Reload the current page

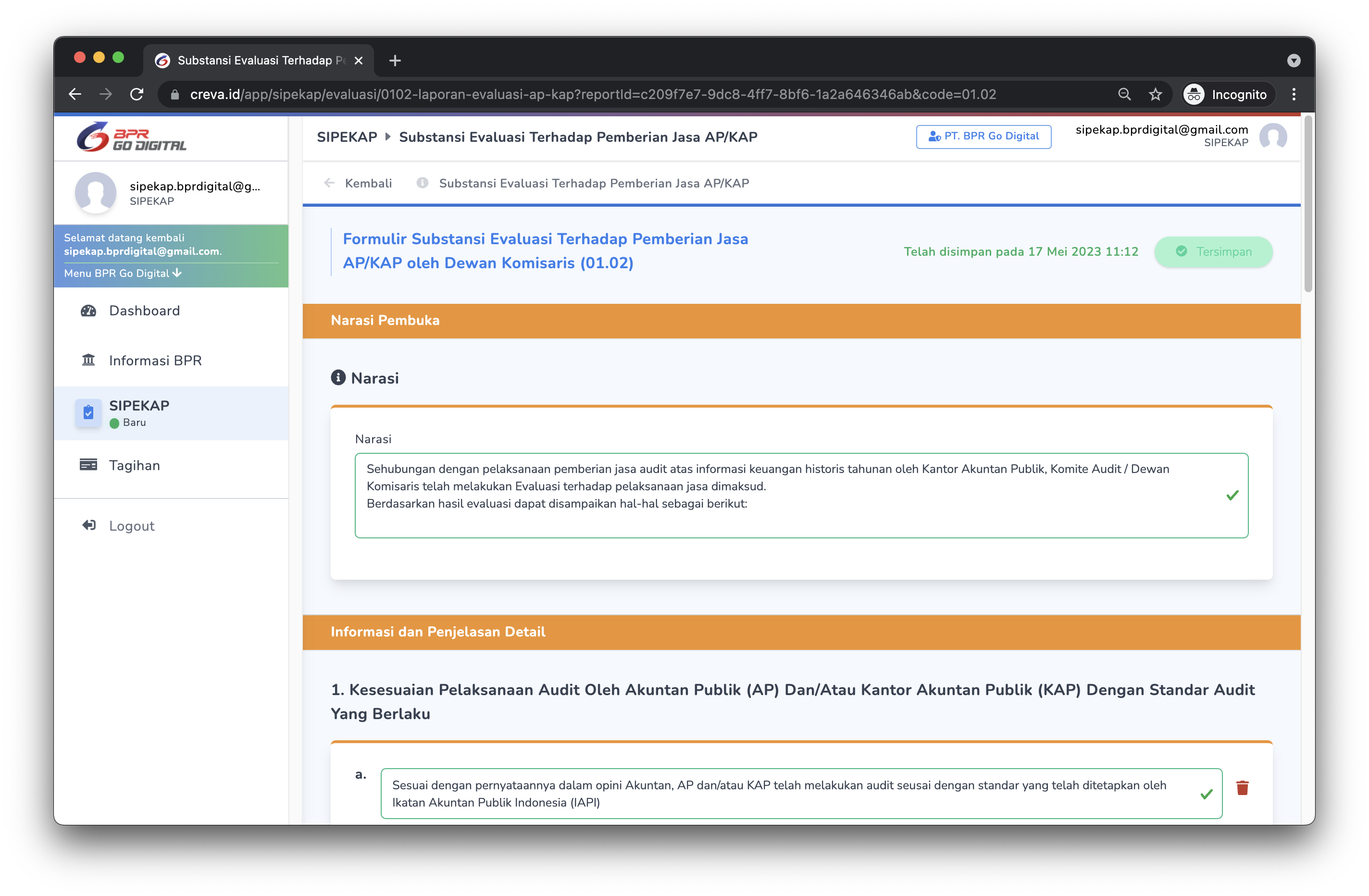[x=137, y=94]
